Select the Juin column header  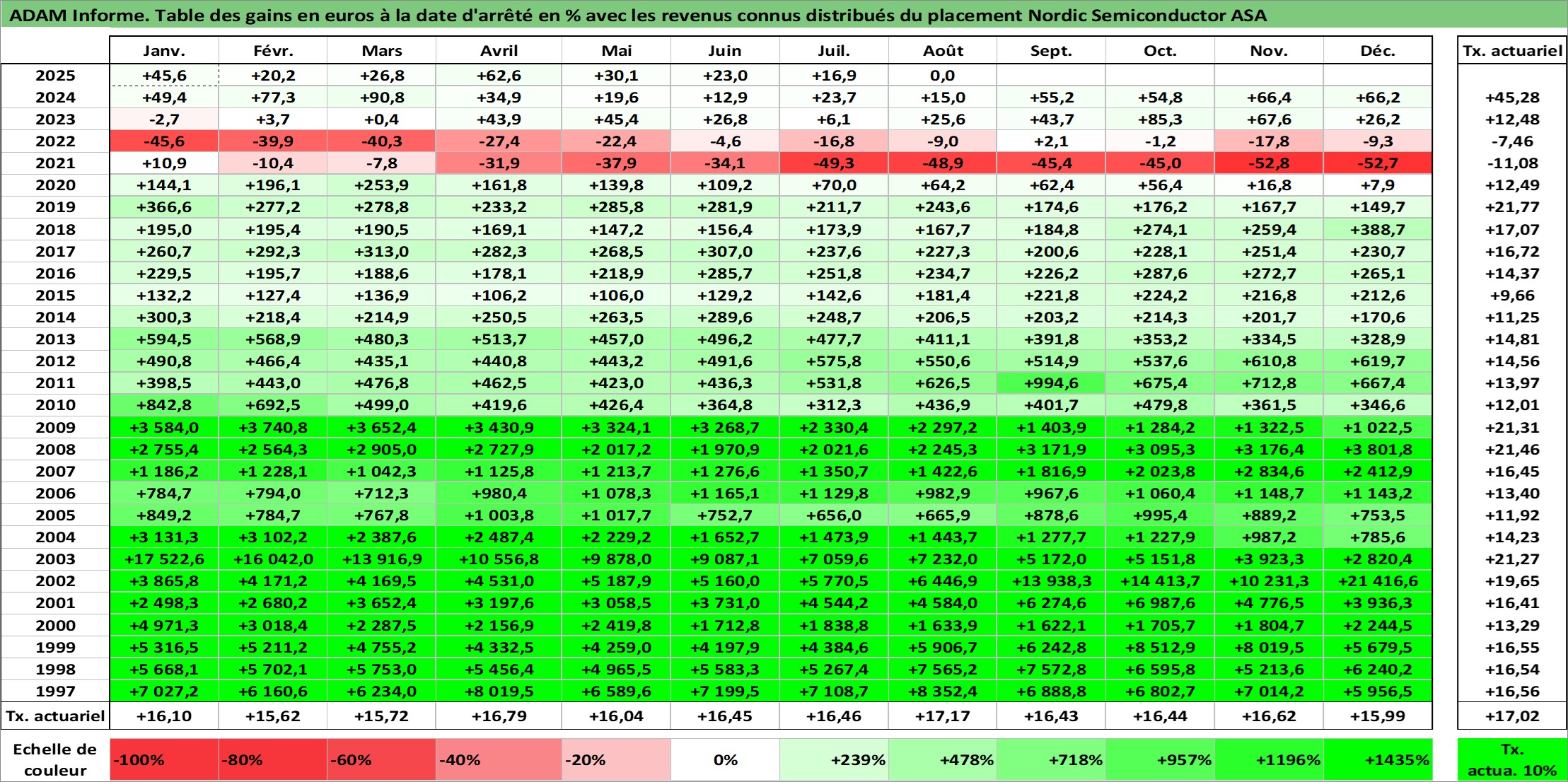coord(725,50)
